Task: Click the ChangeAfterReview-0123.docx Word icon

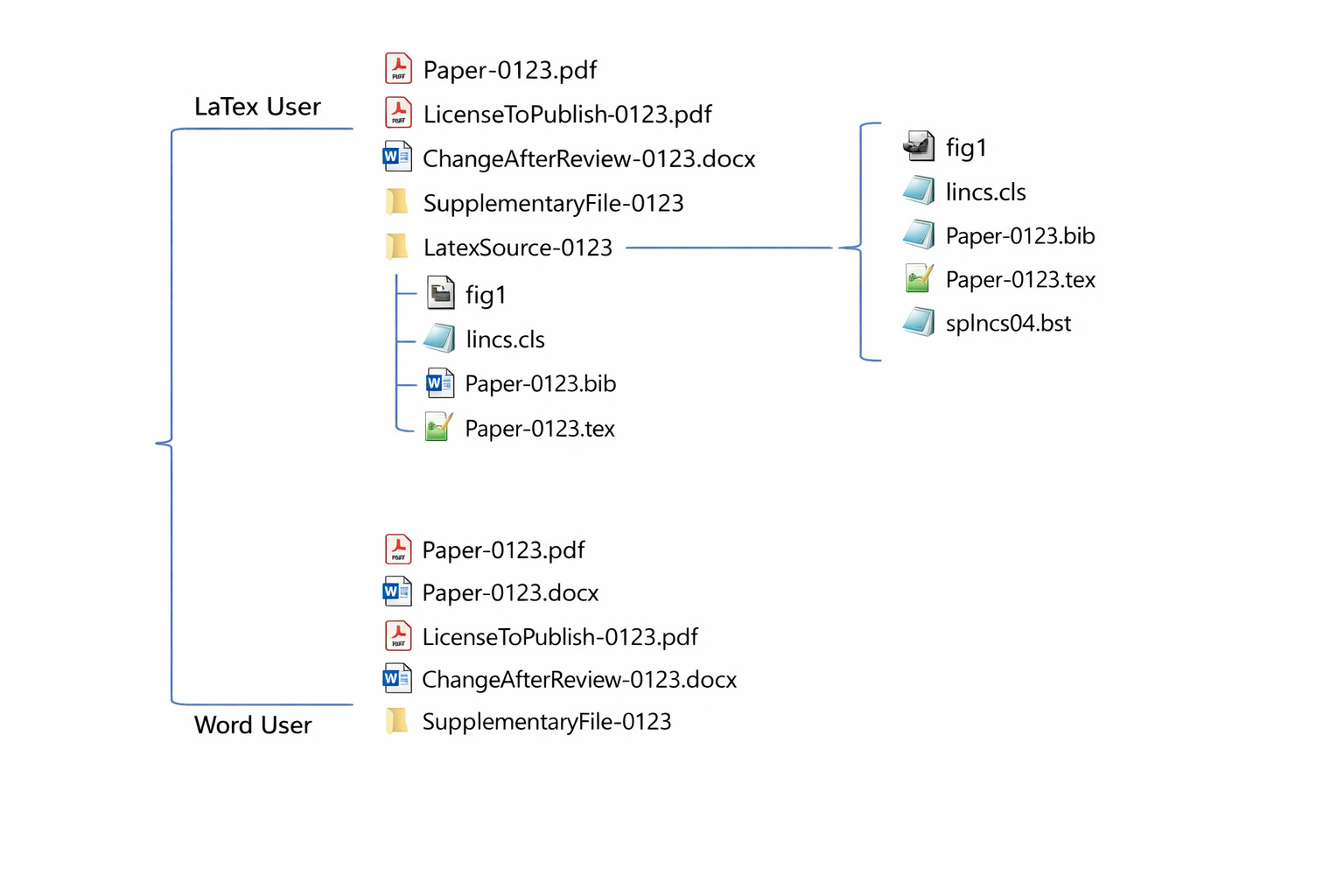Action: coord(397,157)
